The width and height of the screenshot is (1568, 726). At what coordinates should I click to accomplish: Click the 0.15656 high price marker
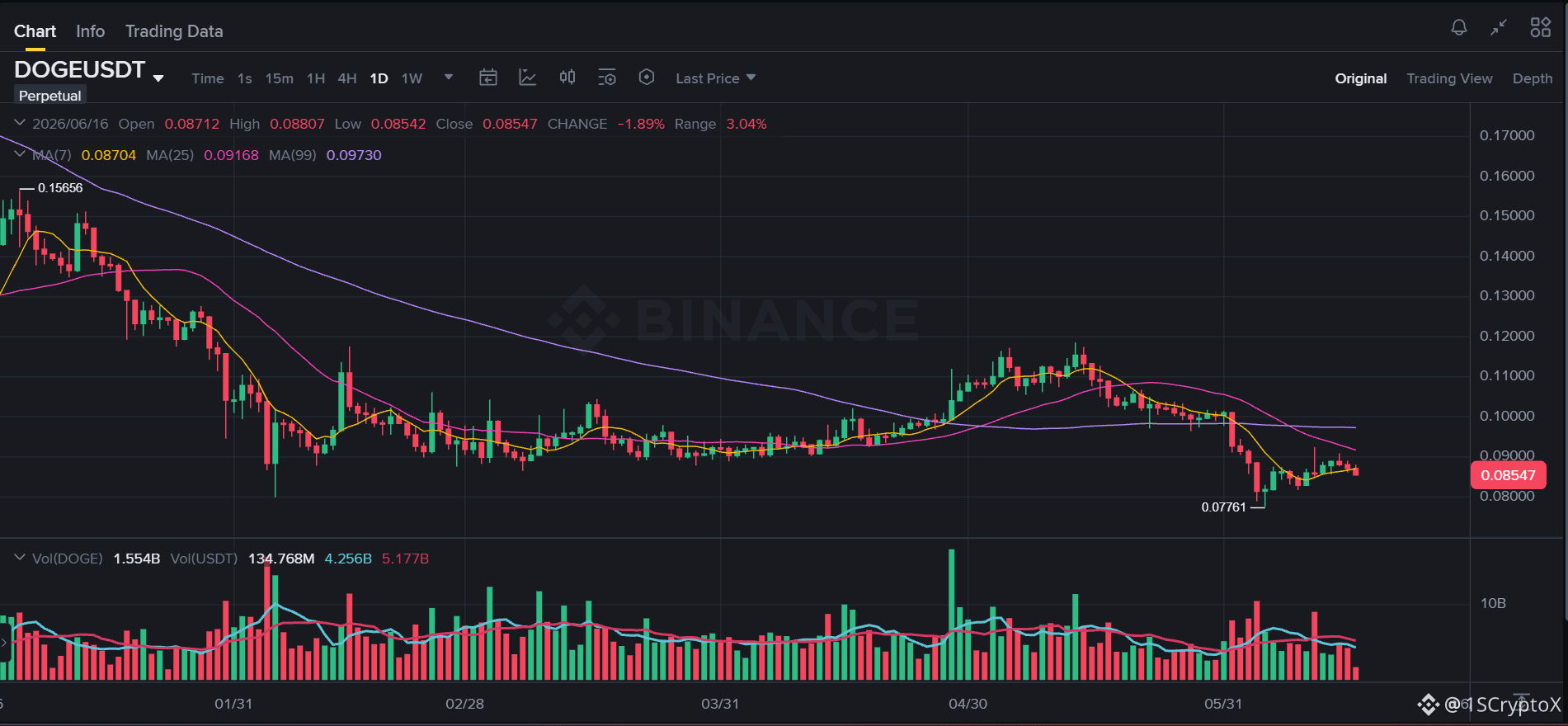[x=60, y=188]
